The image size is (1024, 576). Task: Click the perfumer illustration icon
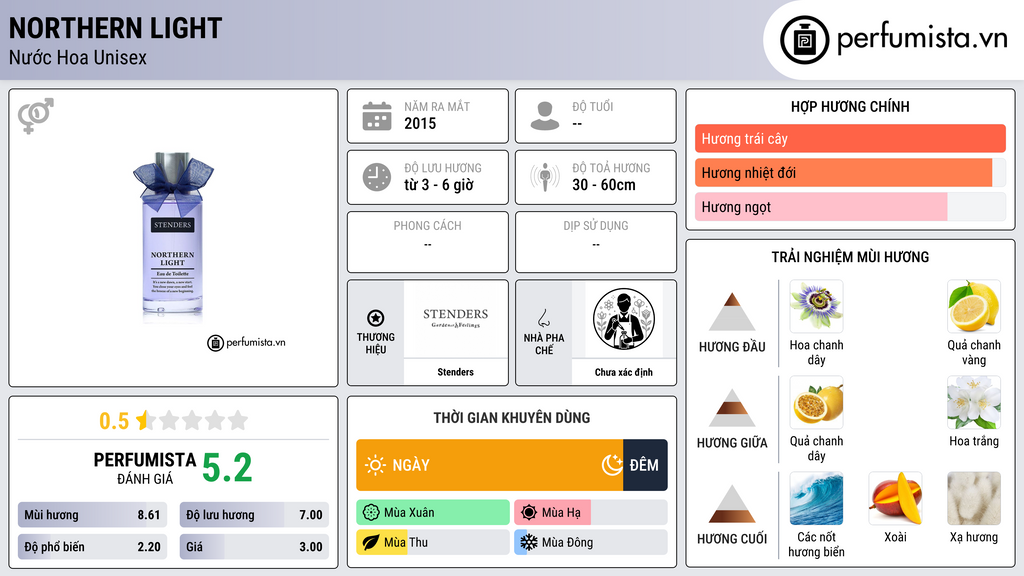tap(624, 319)
